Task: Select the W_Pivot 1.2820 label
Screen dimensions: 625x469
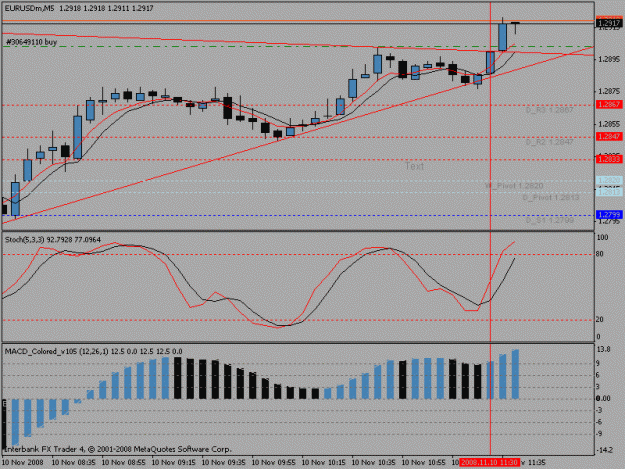Action: click(x=514, y=186)
